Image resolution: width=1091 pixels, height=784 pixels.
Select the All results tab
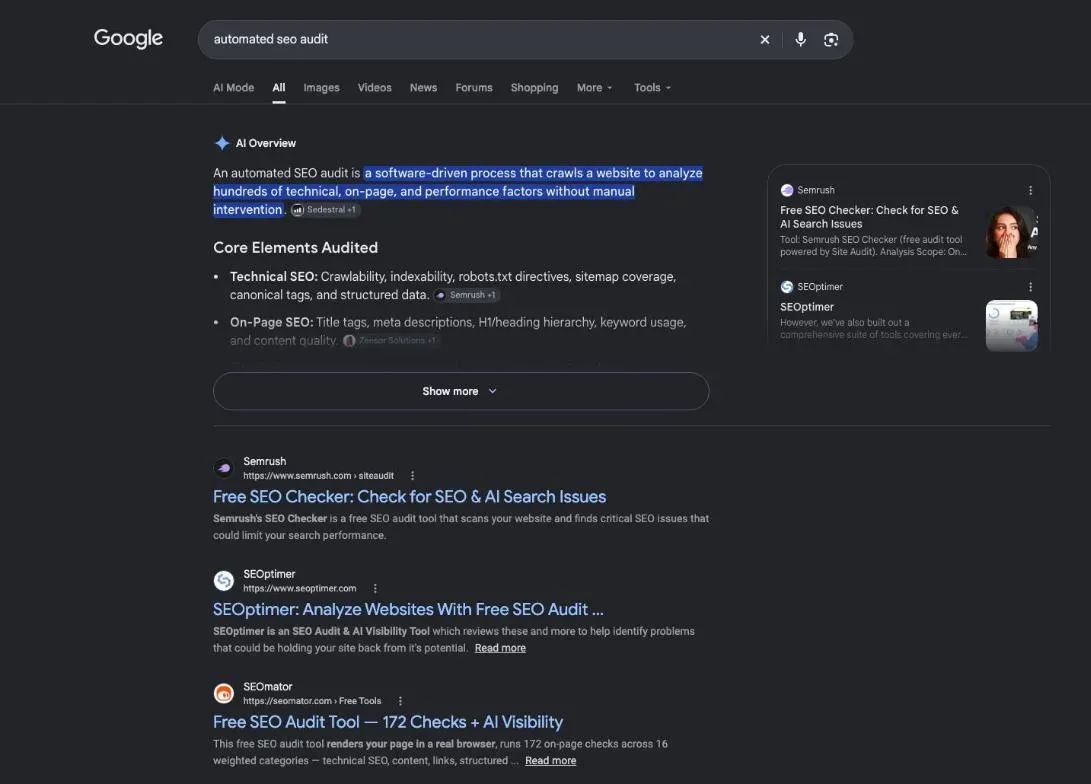pos(279,88)
